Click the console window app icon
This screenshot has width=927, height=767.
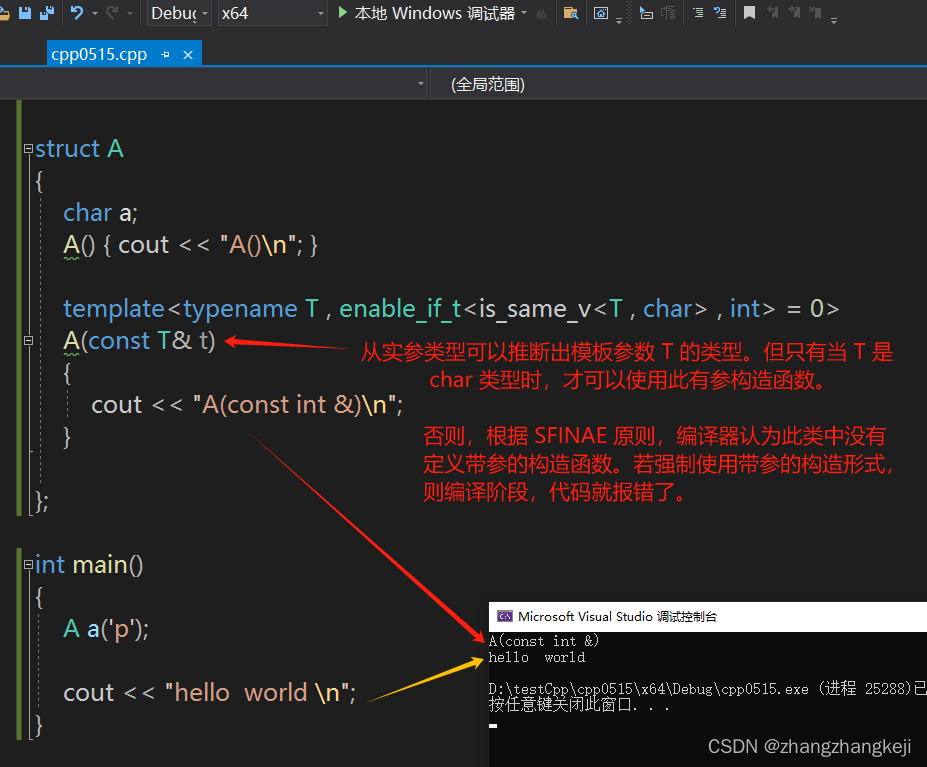(x=505, y=617)
